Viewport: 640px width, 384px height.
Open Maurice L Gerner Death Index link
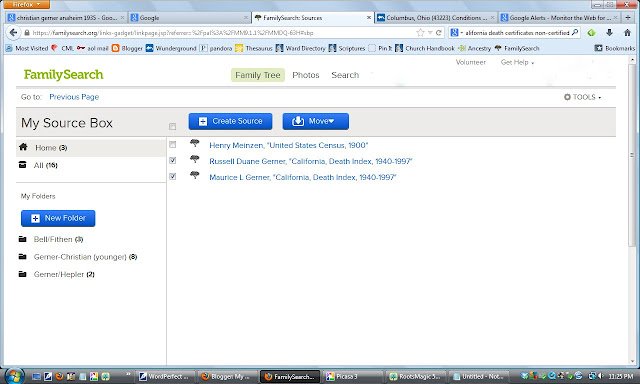[x=302, y=177]
